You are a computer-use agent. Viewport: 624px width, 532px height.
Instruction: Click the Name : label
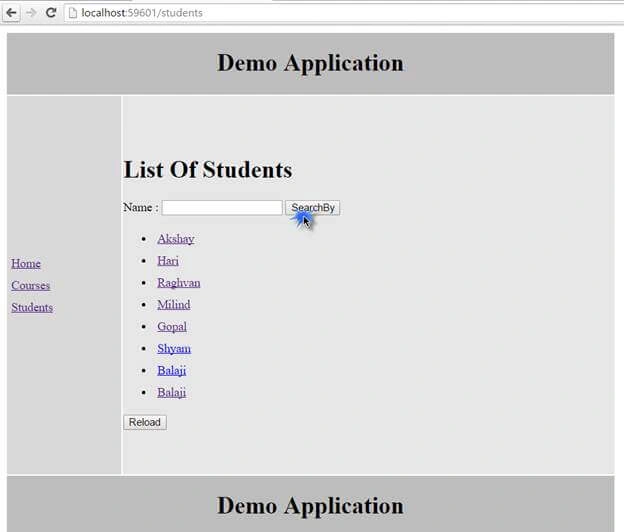pyautogui.click(x=141, y=207)
